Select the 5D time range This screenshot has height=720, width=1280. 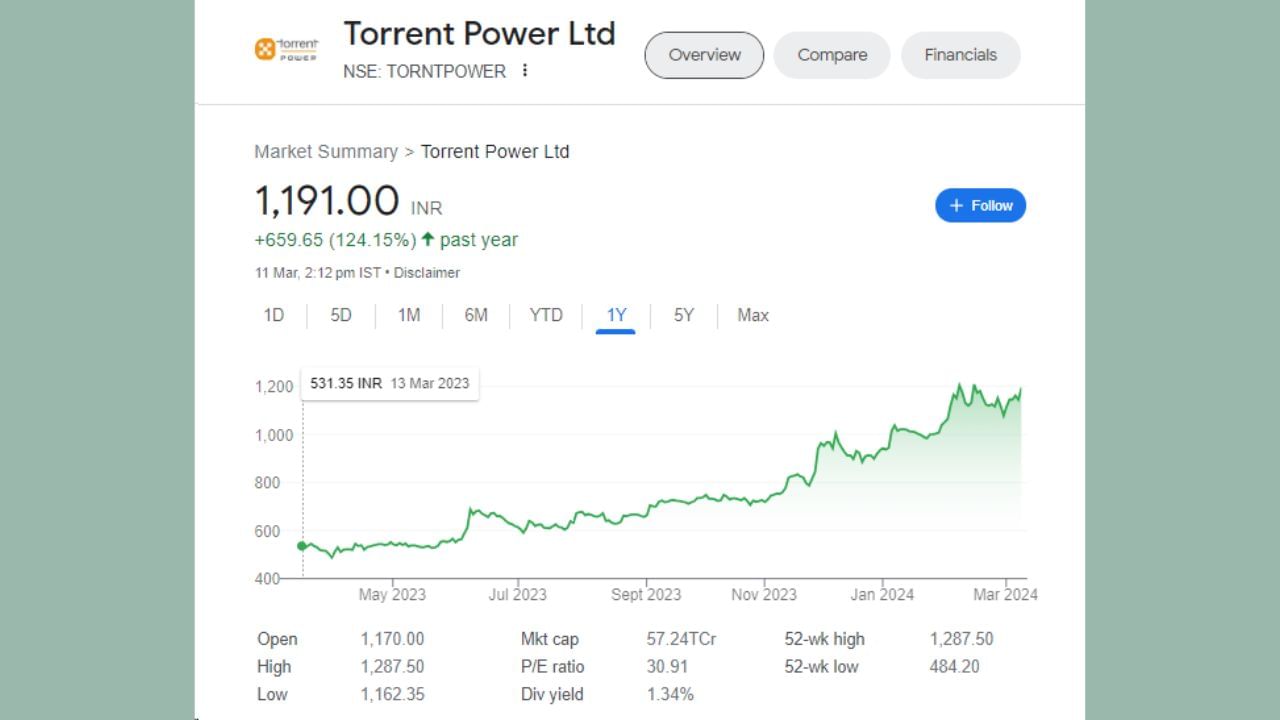(x=341, y=315)
